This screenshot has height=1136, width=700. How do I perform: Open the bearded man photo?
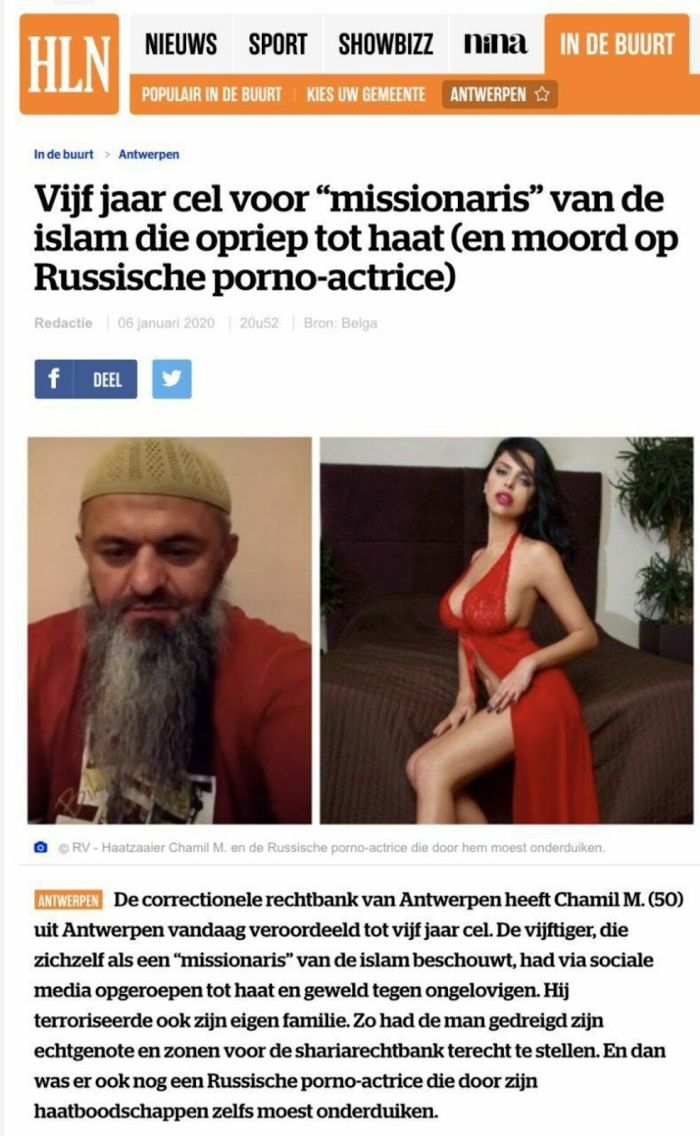pyautogui.click(x=170, y=630)
